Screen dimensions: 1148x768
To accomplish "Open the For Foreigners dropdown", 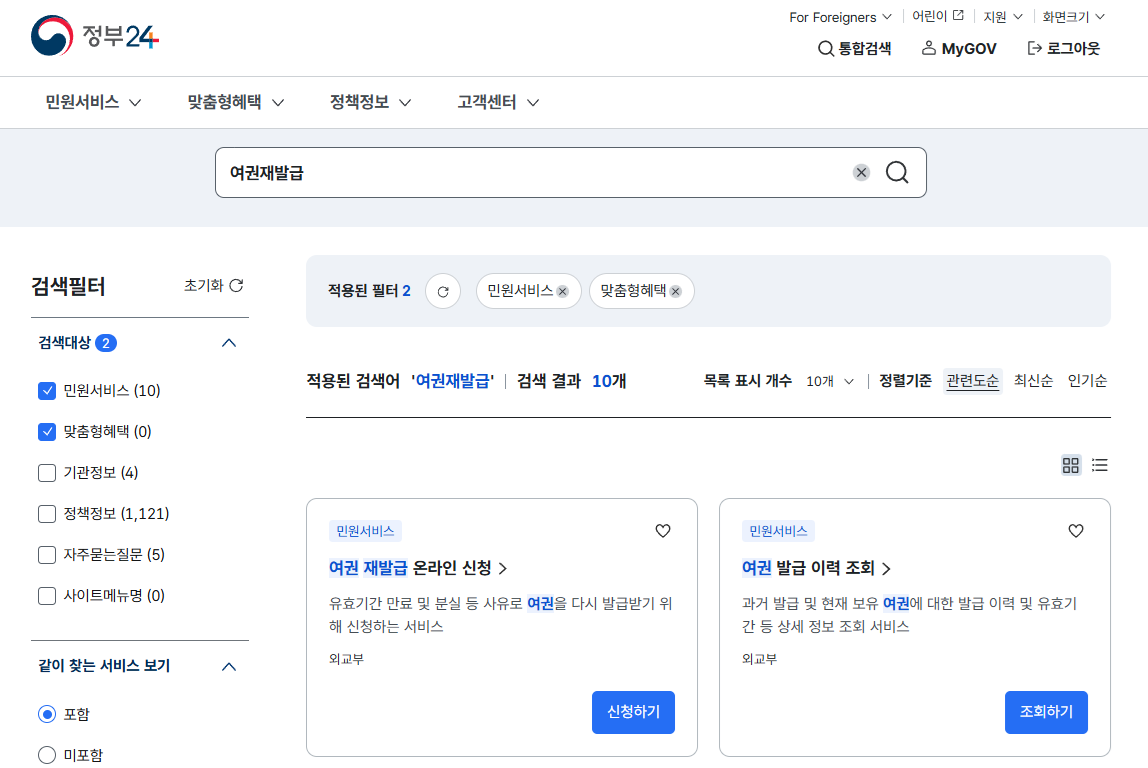I will click(x=840, y=16).
